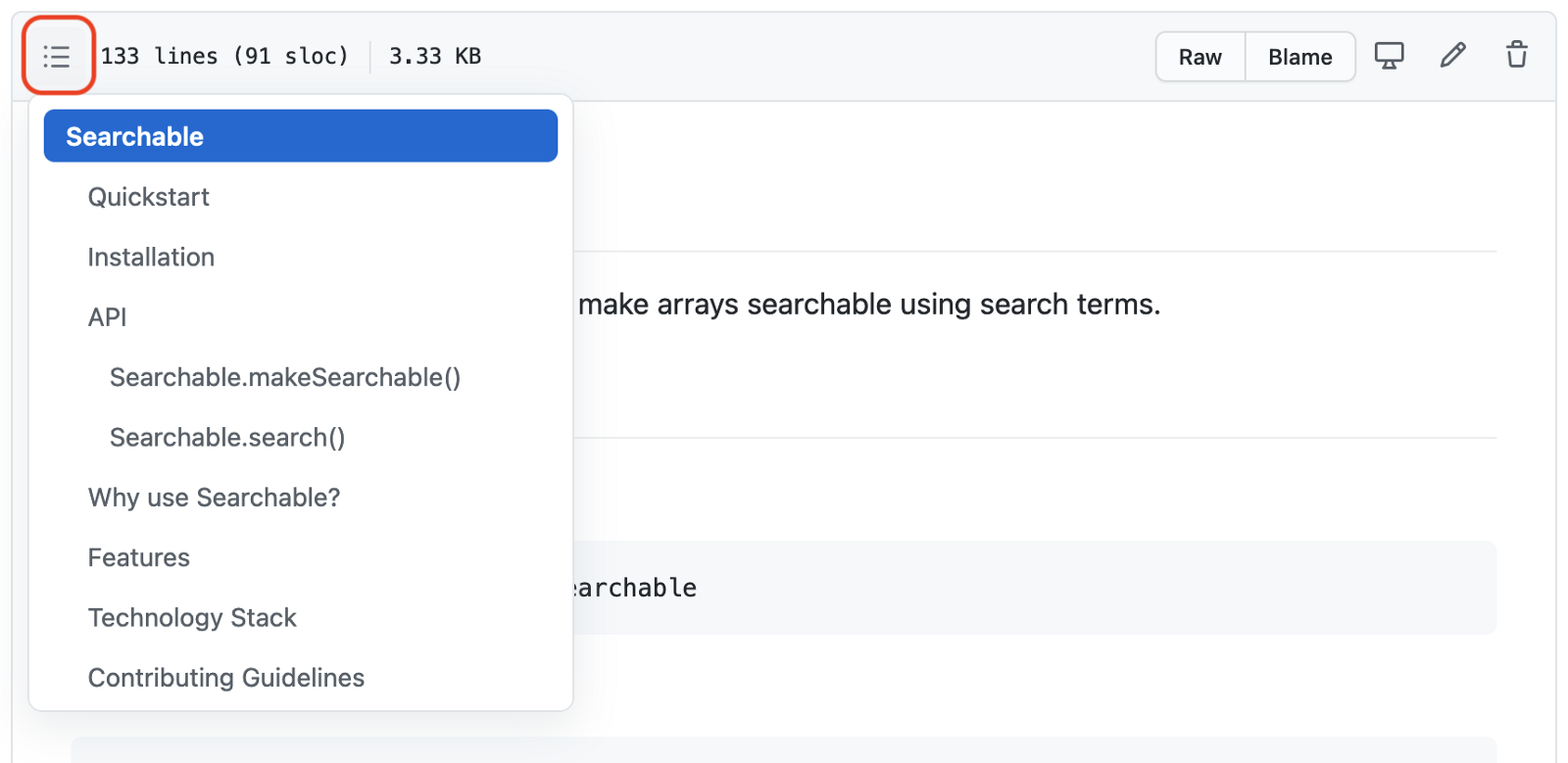This screenshot has width=1568, height=763.
Task: Delete this file with trash icon
Action: point(1516,56)
